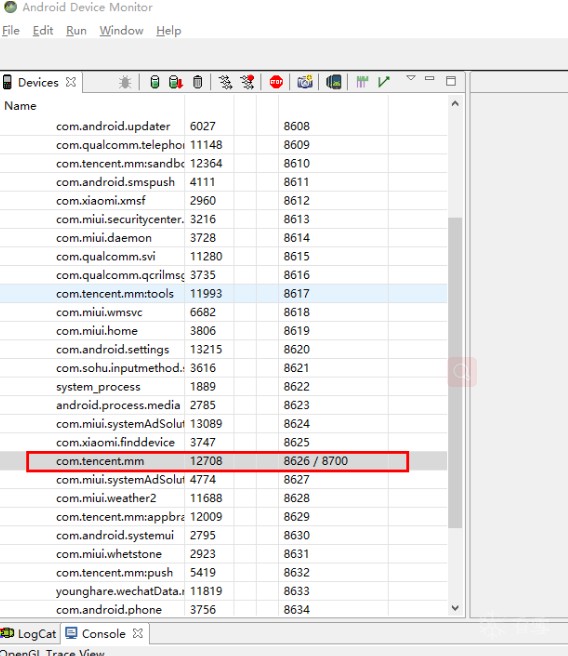Screen dimensions: 568x656
Task: Click Dump View Hierarchy for UI Automator icon
Action: click(334, 82)
